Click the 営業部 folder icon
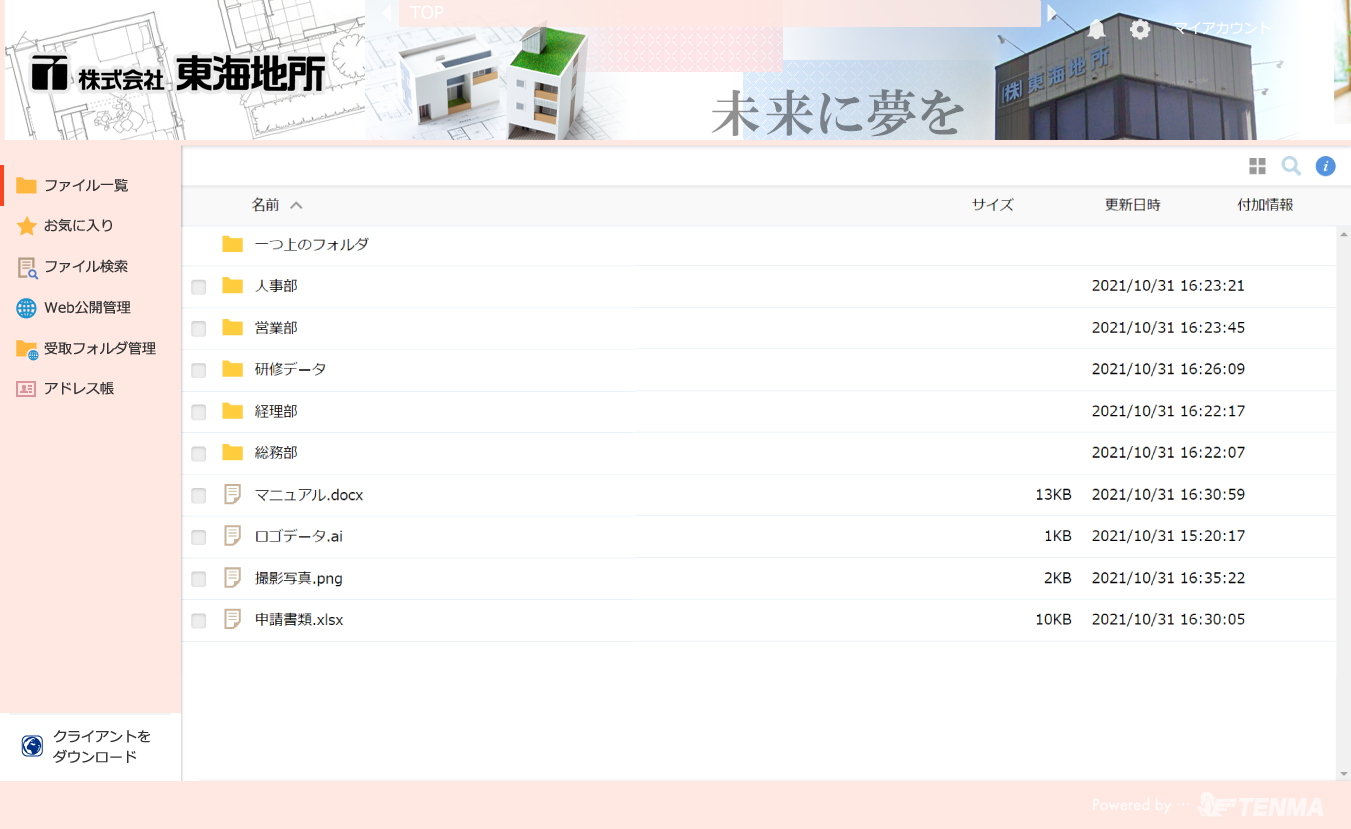1351x829 pixels. (x=233, y=328)
